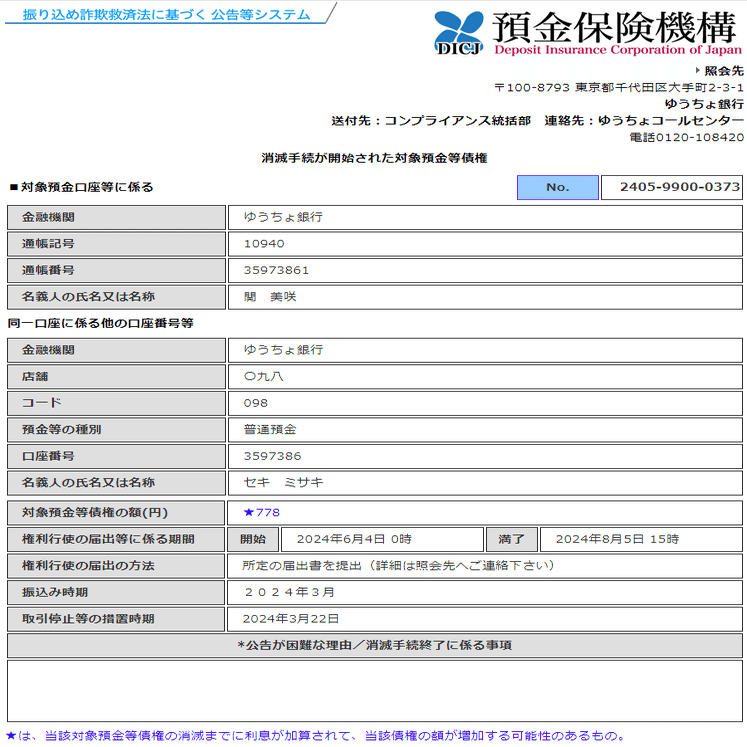
Task: Click transfer period ２０２４年３月
Action: (289, 592)
